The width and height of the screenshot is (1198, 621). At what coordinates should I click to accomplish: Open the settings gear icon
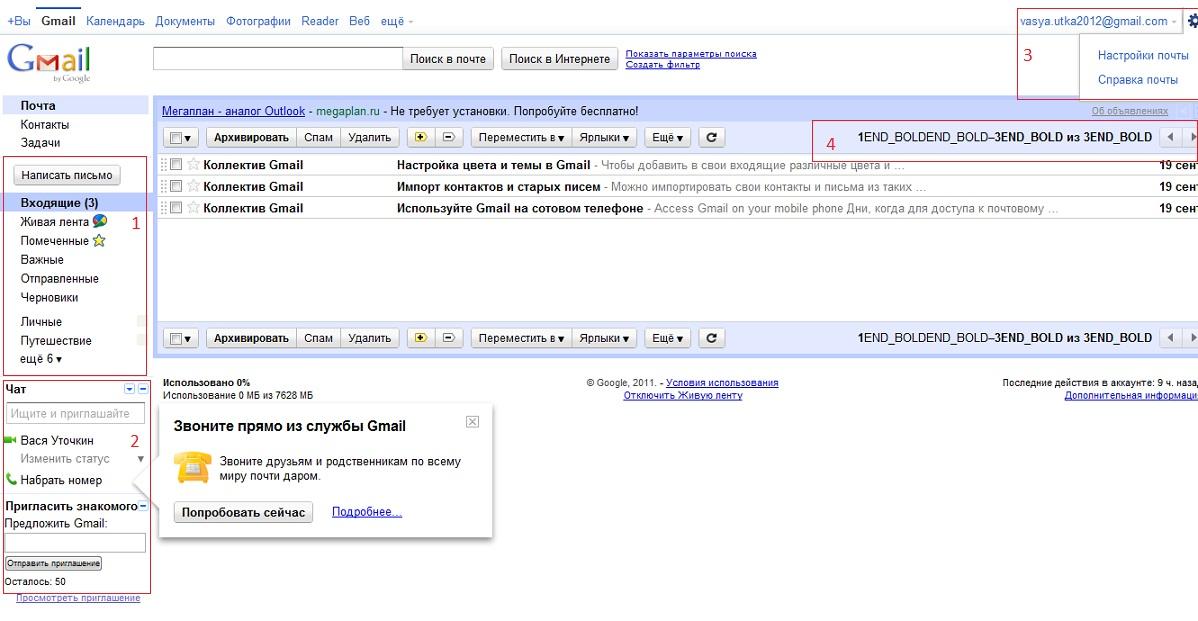tap(1191, 21)
